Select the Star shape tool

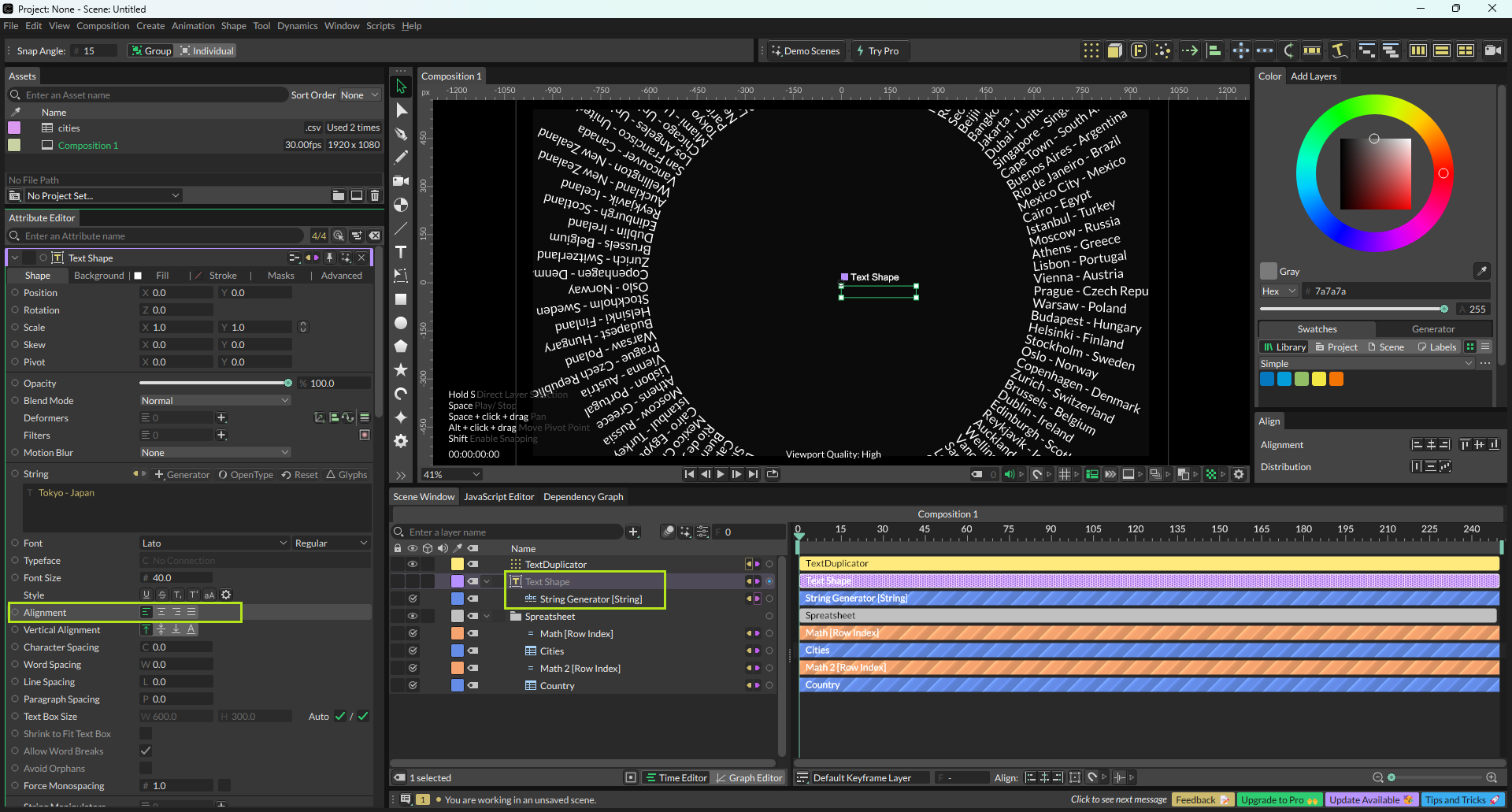(401, 369)
